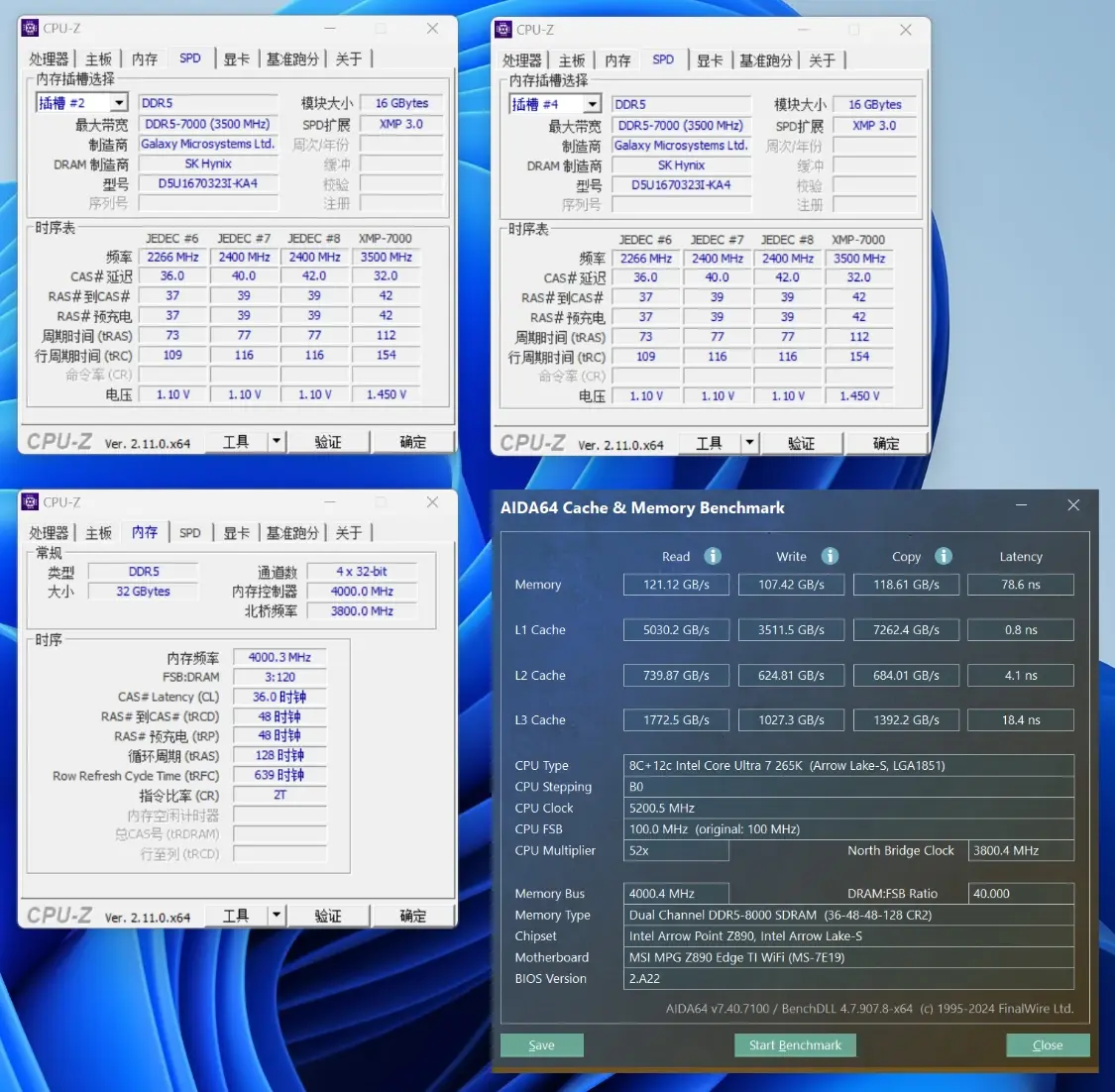The width and height of the screenshot is (1115, 1092).
Task: Open 显卡 tab in memory CPU-Z window
Action: tap(236, 532)
